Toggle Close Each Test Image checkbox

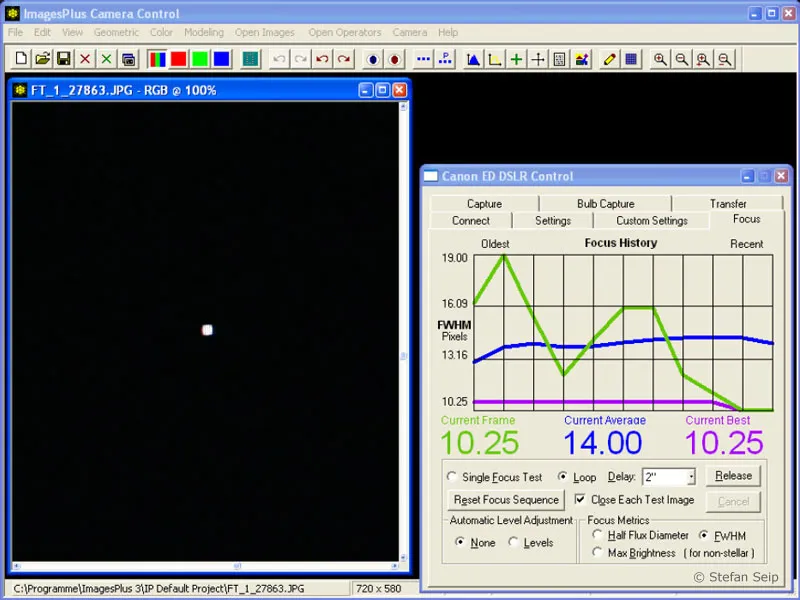point(580,499)
